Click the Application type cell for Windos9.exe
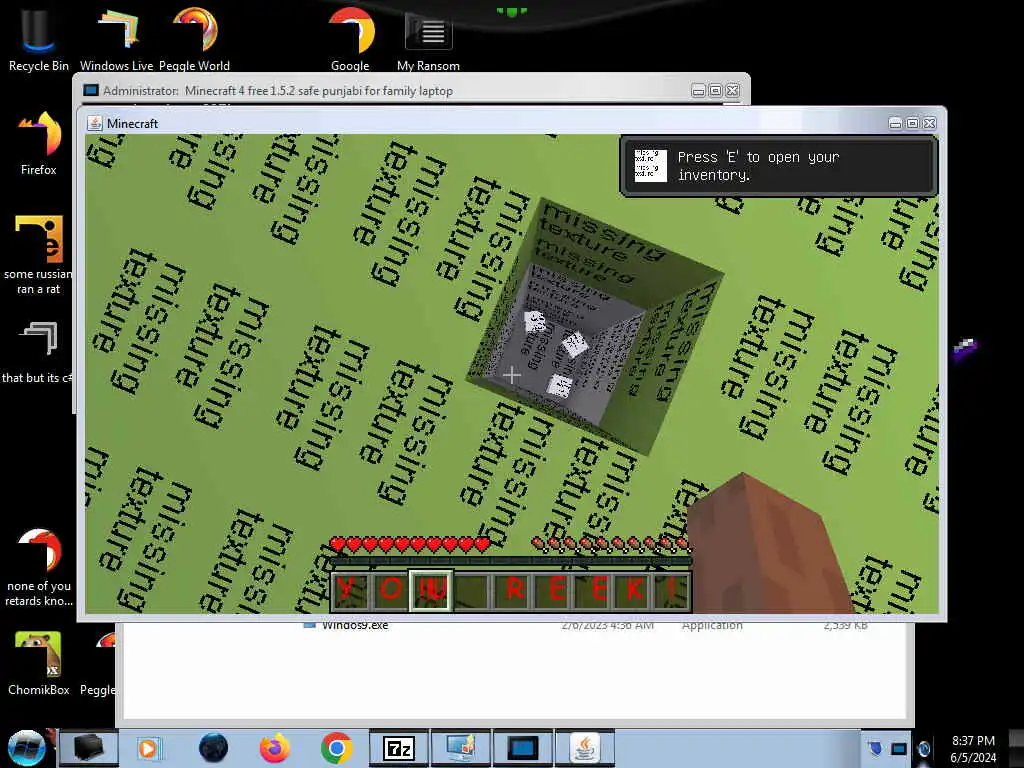 point(712,626)
